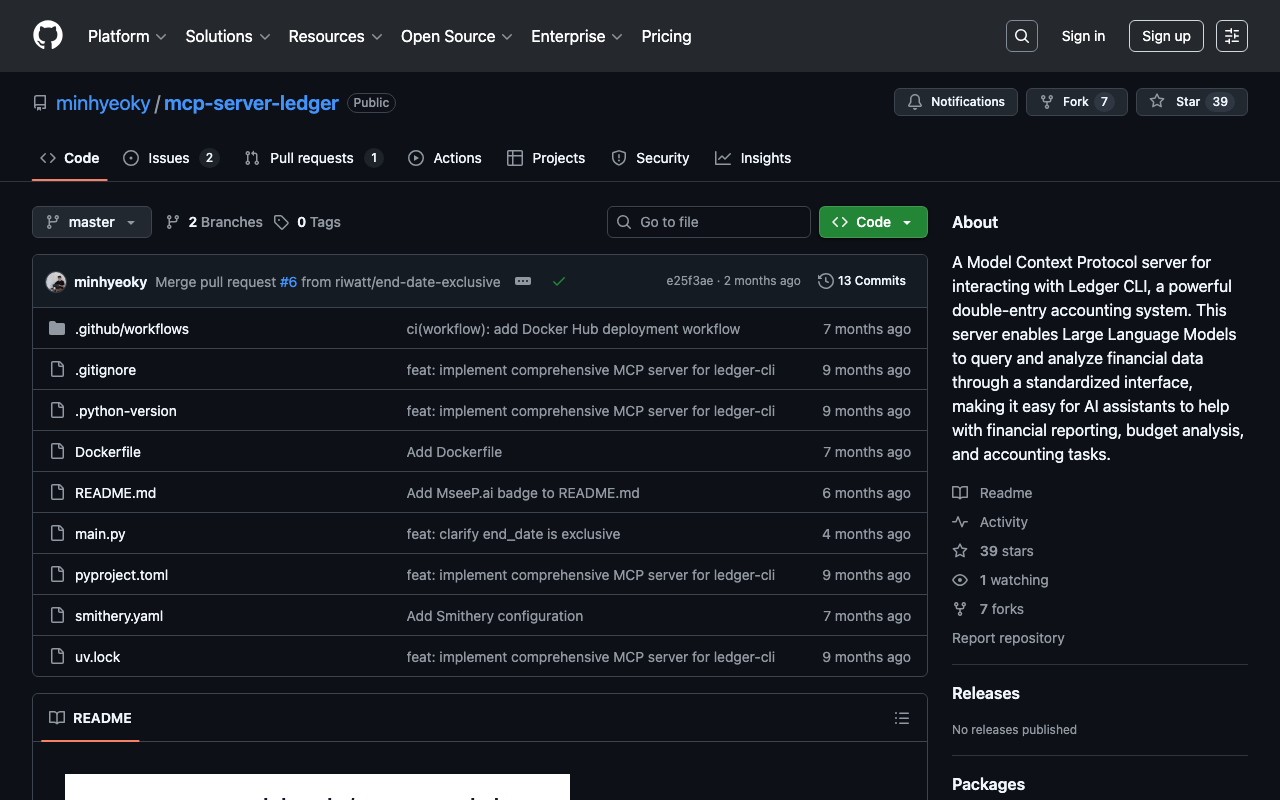Open the .github/workflows folder
Image resolution: width=1280 pixels, height=800 pixels.
pyautogui.click(x=132, y=329)
